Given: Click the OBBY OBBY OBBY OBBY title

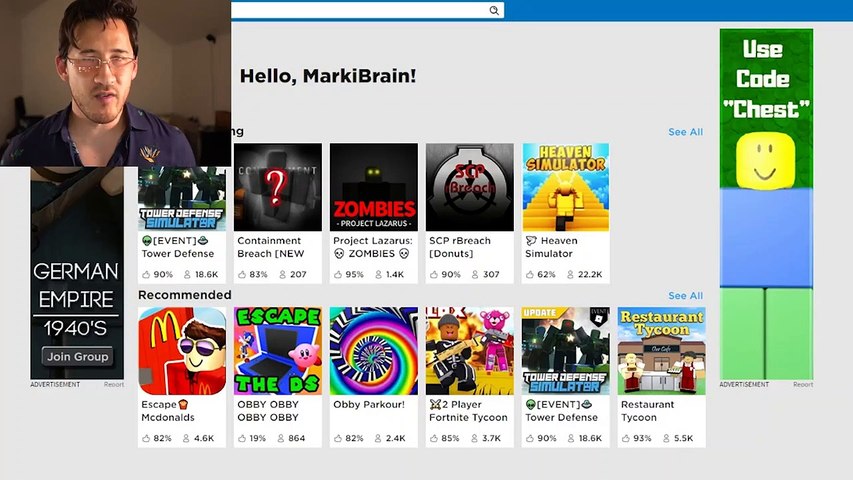Looking at the screenshot, I should [268, 411].
